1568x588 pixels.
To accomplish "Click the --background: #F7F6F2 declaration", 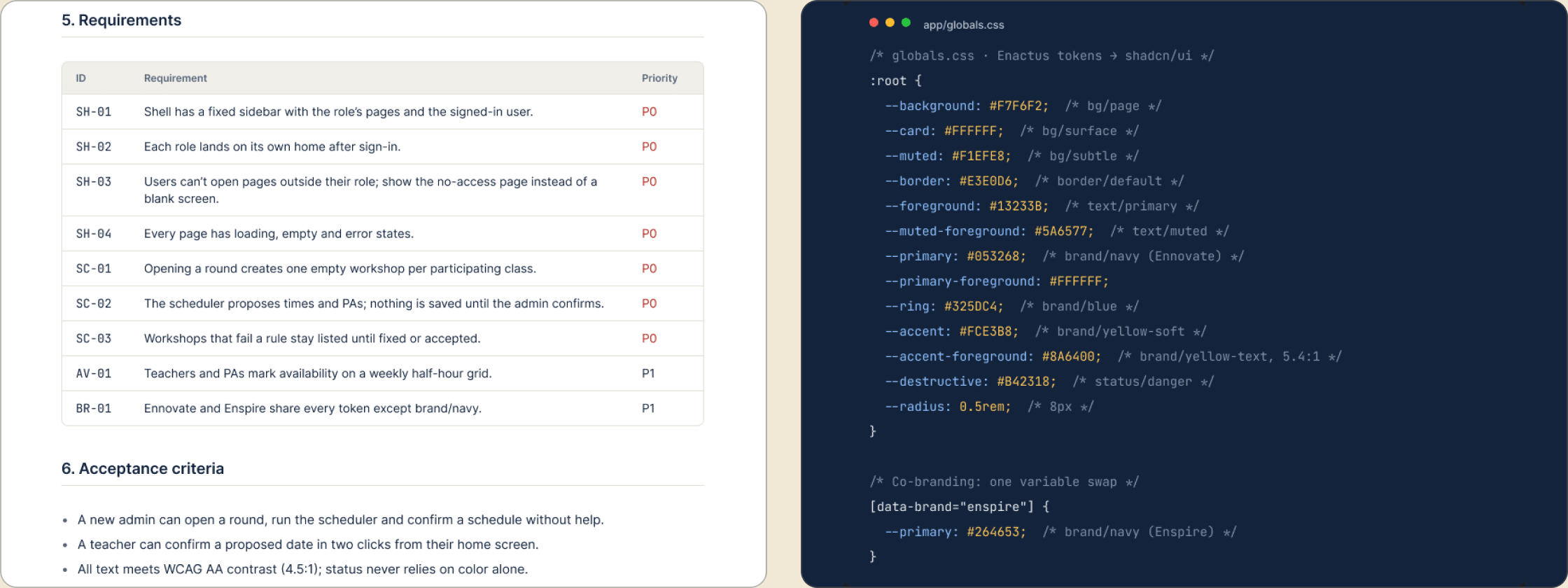I will pos(967,106).
